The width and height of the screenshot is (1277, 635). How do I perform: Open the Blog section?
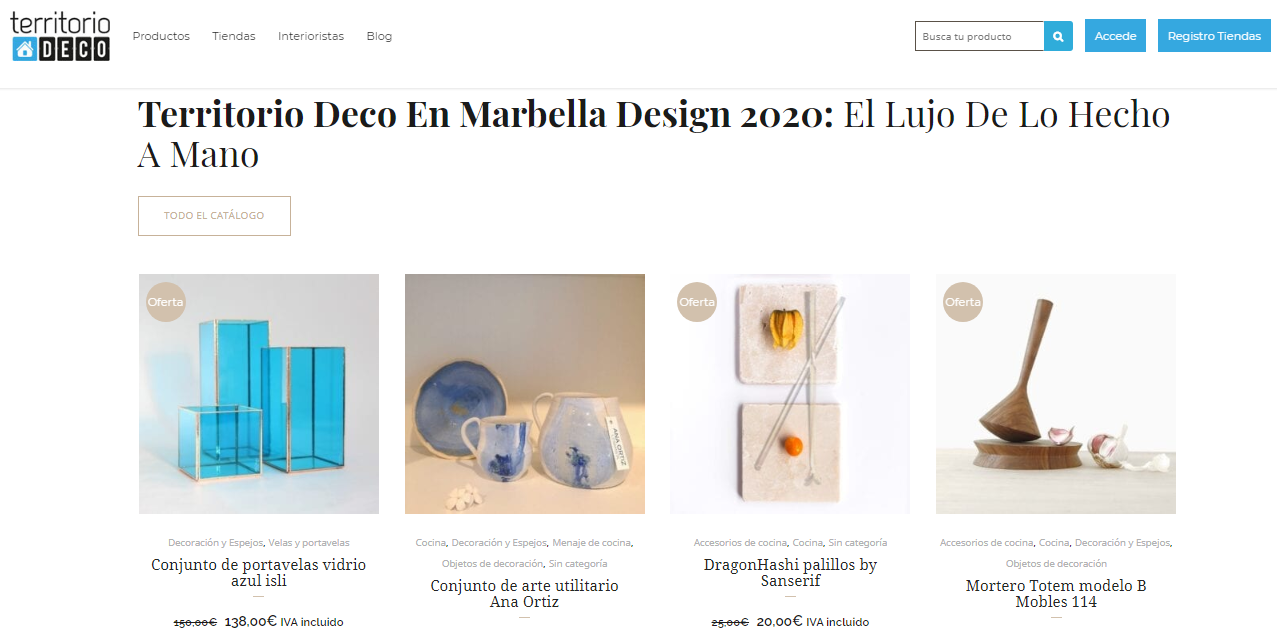pyautogui.click(x=379, y=36)
